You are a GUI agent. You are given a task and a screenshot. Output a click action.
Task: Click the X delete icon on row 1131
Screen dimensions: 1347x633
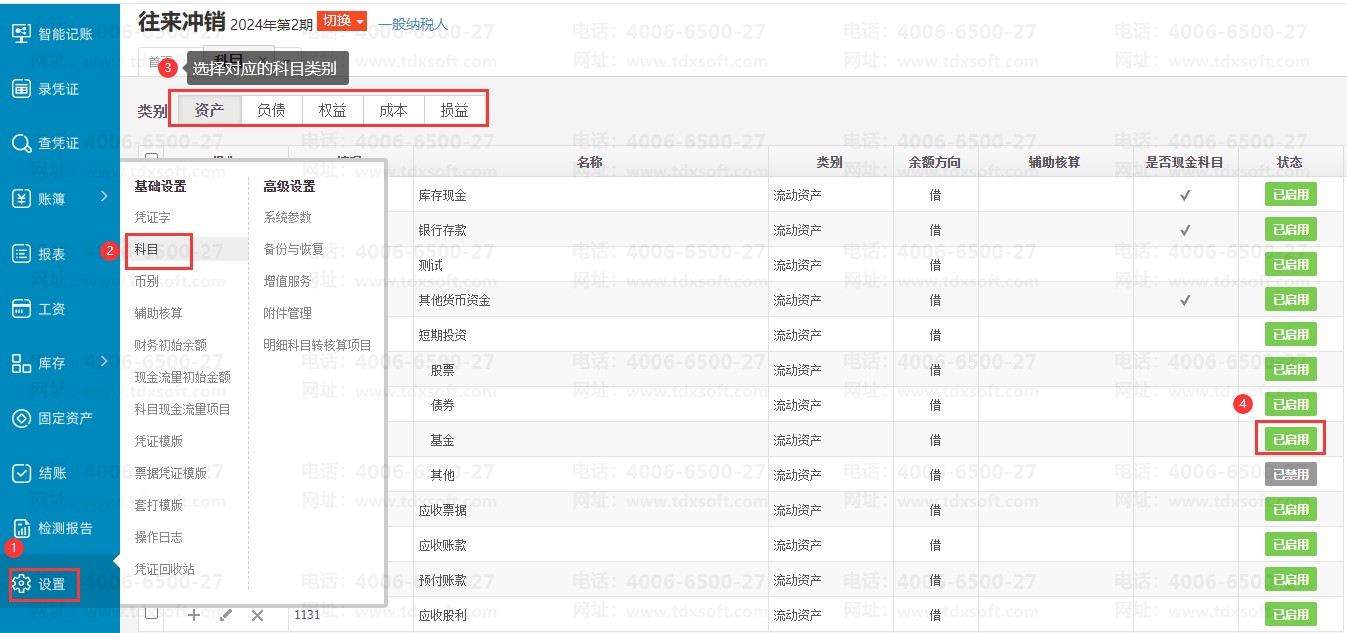pos(257,615)
